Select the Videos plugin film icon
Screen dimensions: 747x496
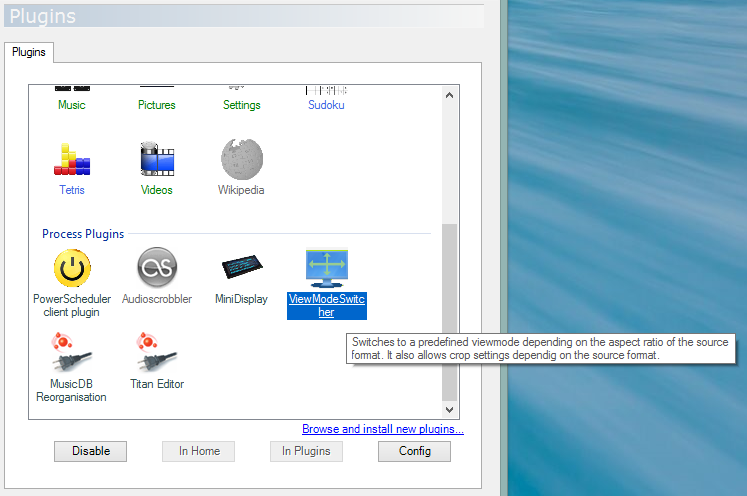157,159
